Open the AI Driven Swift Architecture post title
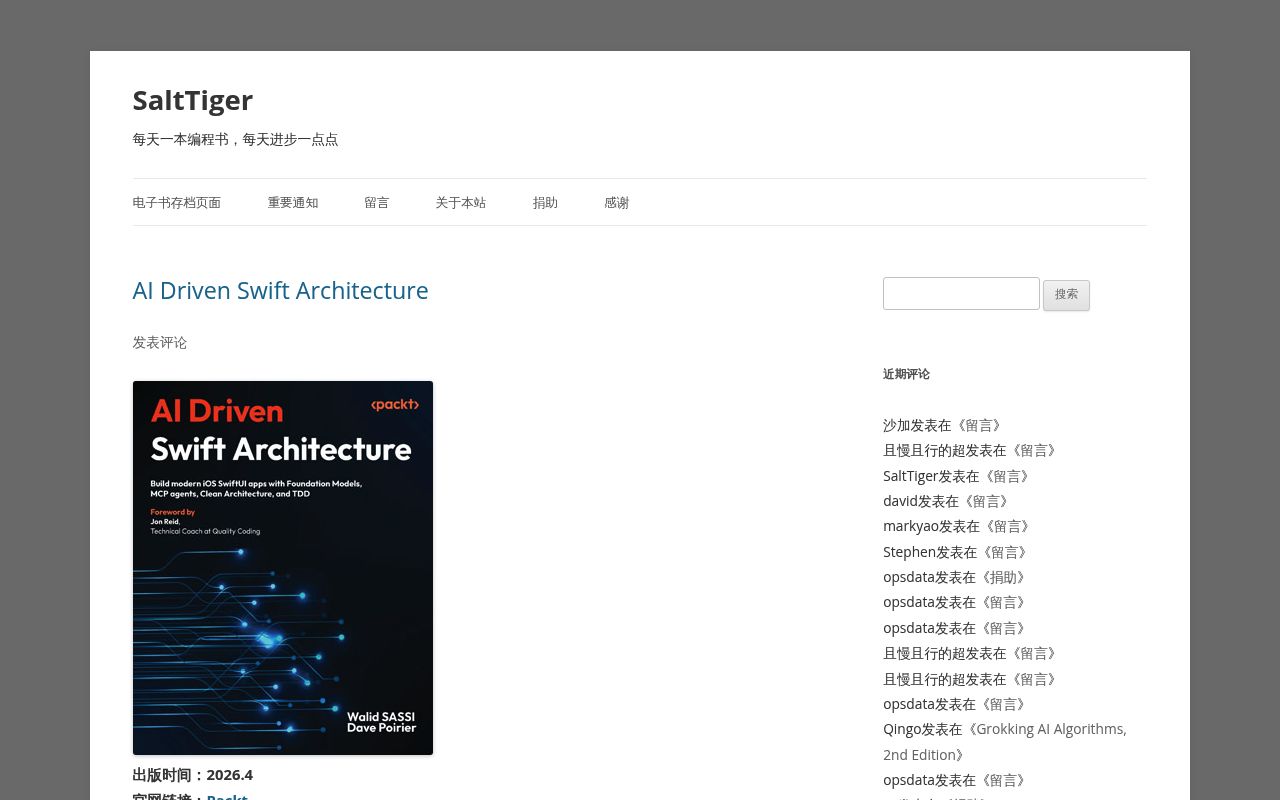1280x800 pixels. click(x=280, y=290)
